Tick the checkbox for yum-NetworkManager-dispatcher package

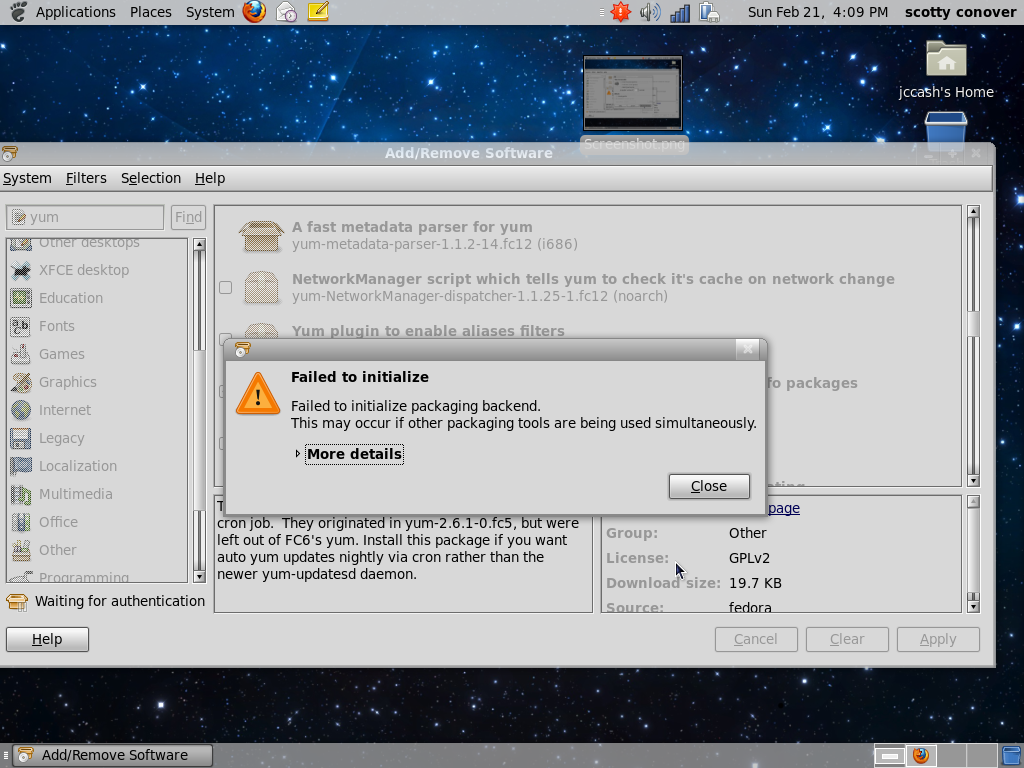pyautogui.click(x=225, y=287)
